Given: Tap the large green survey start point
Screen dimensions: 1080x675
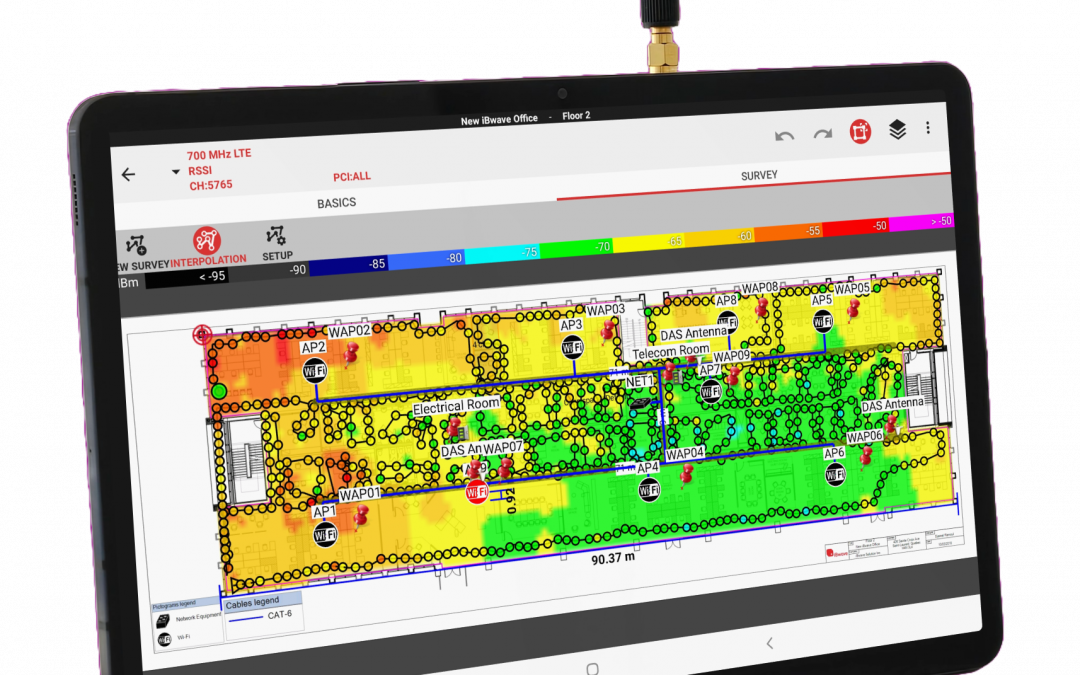Looking at the screenshot, I should pyautogui.click(x=219, y=391).
